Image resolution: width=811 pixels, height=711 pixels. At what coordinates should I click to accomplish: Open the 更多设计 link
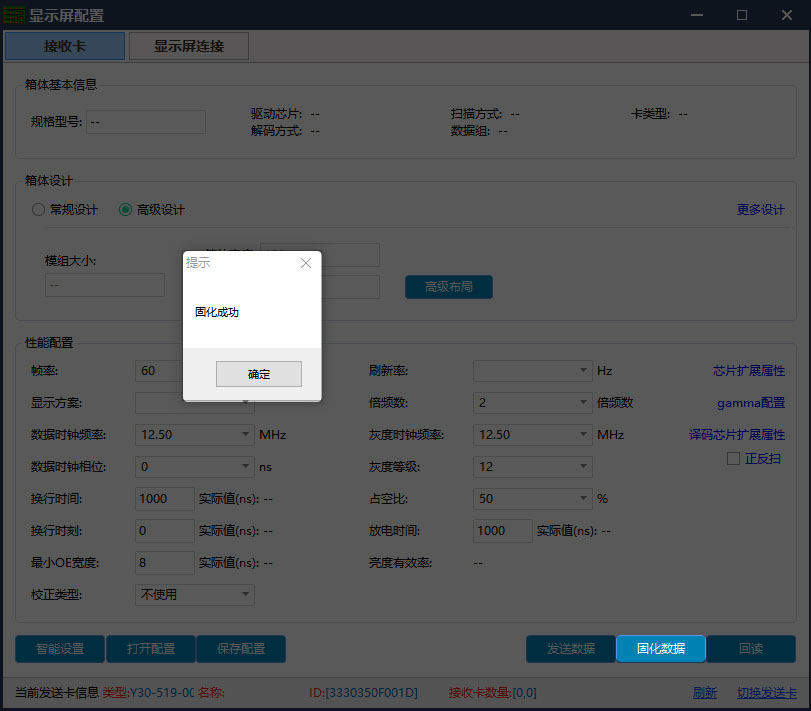(x=760, y=209)
